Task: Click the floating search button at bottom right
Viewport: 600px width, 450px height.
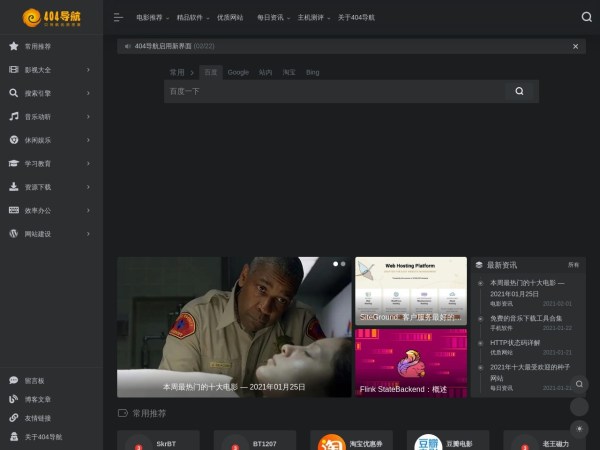Action: coord(579,384)
